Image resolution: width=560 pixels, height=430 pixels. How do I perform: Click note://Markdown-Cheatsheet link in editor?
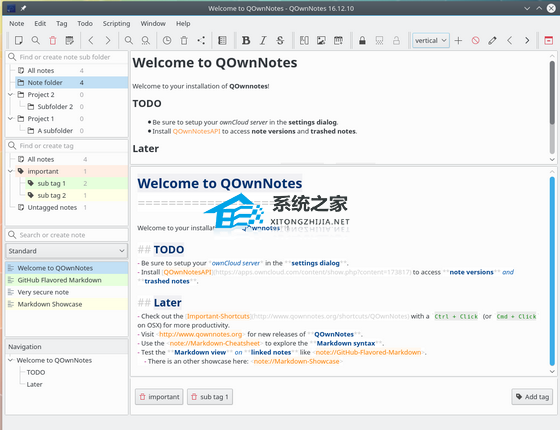[x=215, y=343]
